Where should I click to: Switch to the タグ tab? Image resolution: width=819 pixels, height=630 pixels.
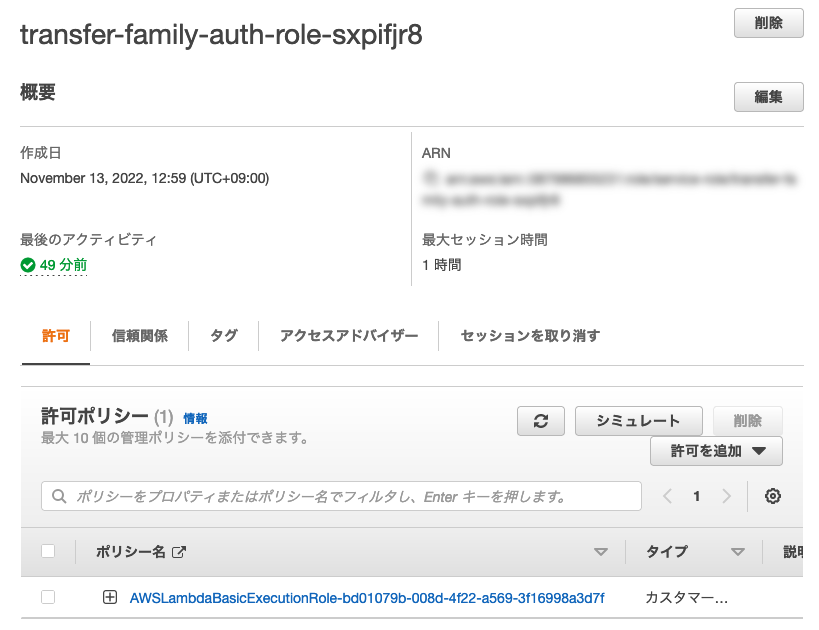click(224, 336)
